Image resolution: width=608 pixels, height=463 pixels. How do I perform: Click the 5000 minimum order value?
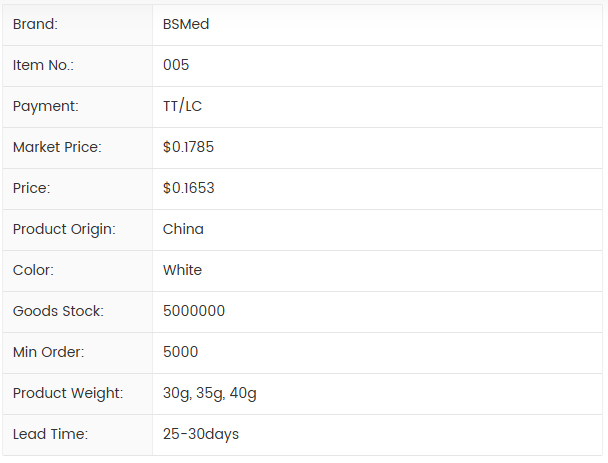180,352
